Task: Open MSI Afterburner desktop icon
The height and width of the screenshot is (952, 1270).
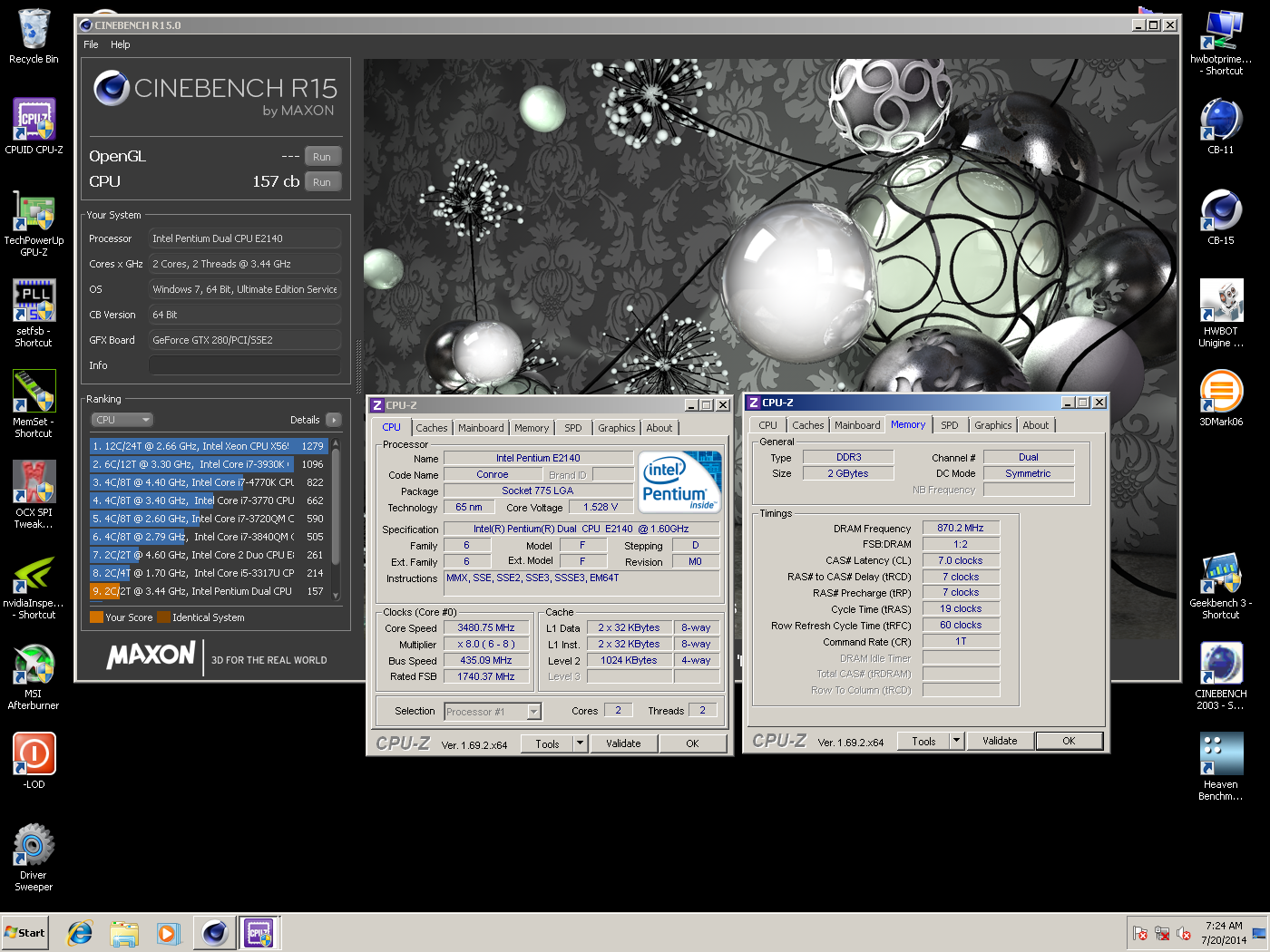Action: [x=34, y=676]
